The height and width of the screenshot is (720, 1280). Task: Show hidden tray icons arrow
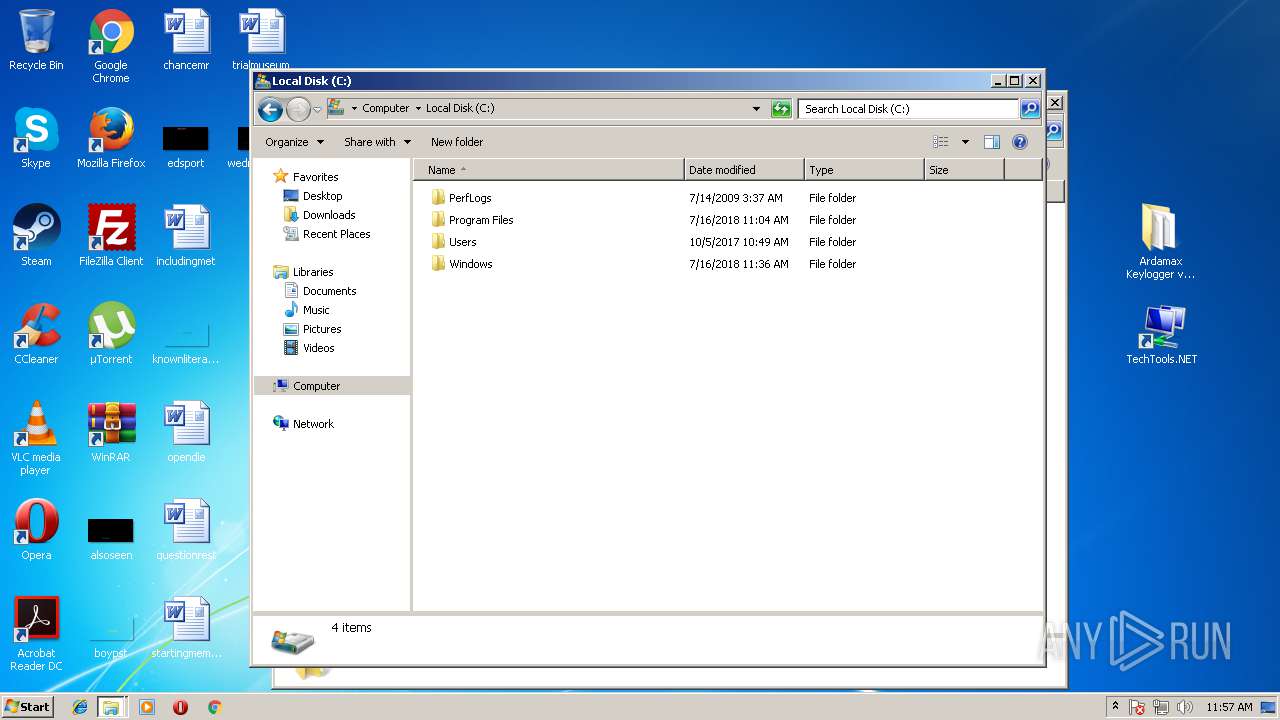[x=1115, y=707]
